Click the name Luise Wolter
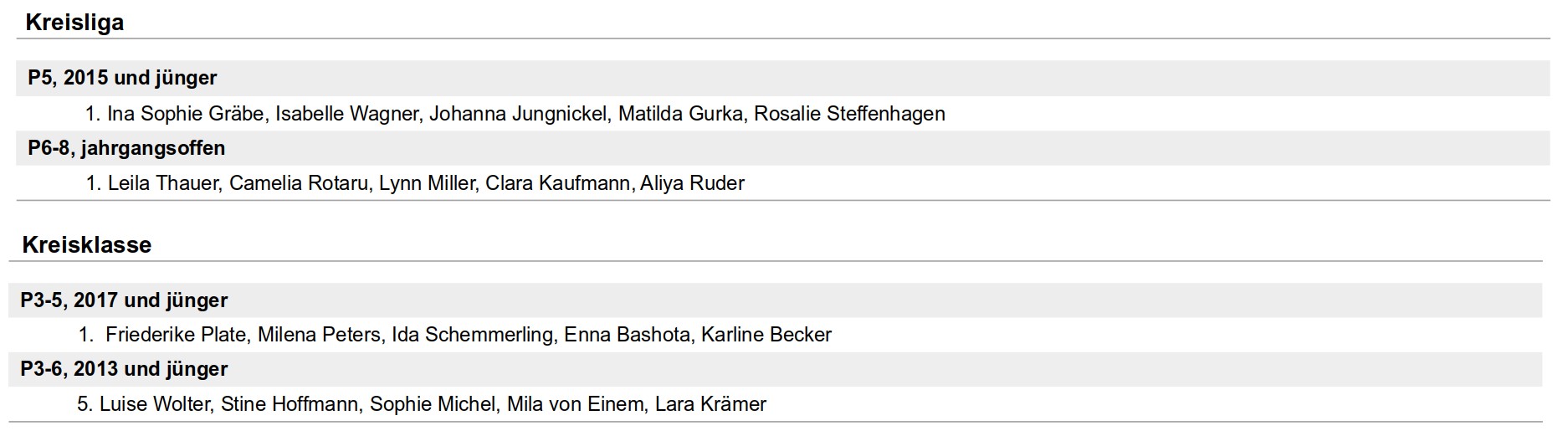1568x436 pixels. (155, 404)
